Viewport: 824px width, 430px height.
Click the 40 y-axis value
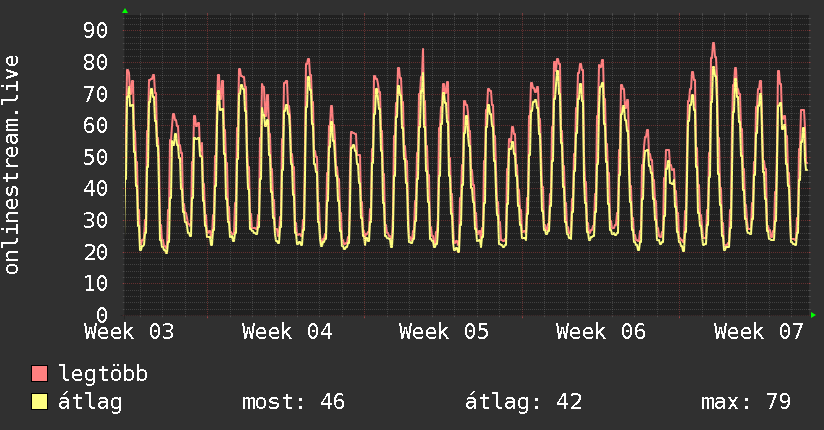tap(96, 189)
